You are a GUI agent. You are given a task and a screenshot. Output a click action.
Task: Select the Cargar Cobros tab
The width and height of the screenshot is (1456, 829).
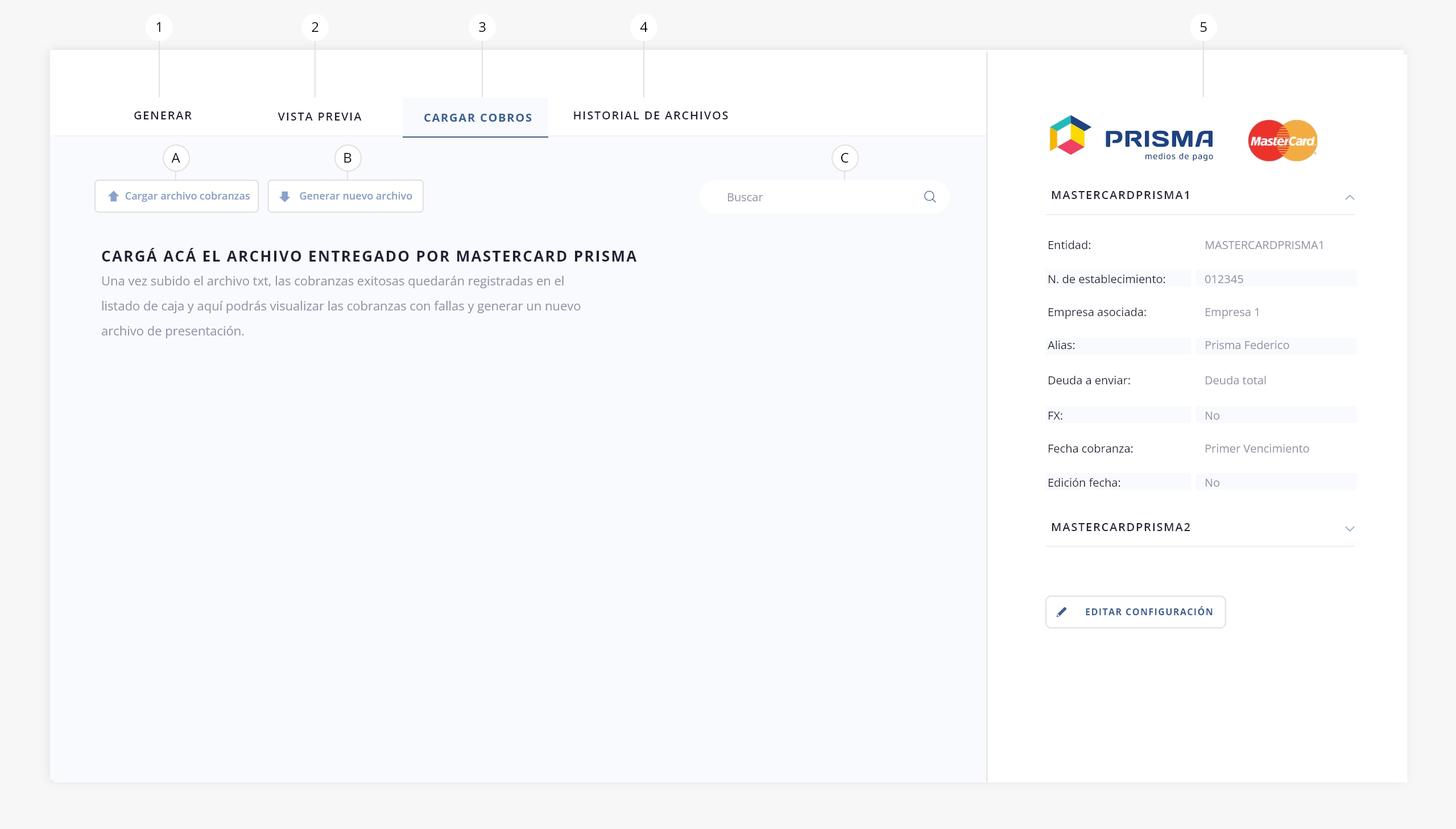[x=477, y=118]
